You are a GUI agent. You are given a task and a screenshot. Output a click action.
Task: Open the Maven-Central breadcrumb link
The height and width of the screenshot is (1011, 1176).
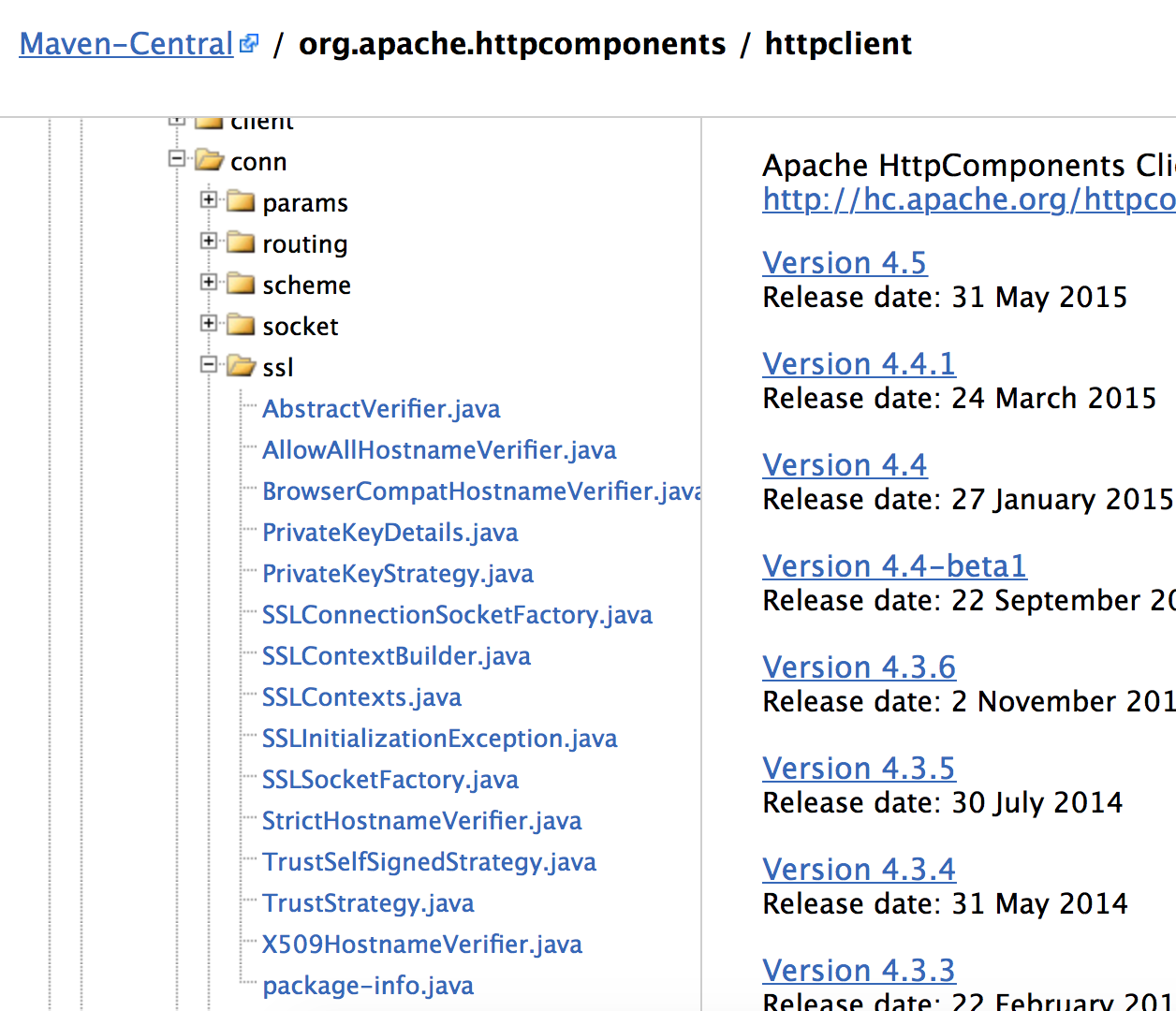tap(125, 44)
